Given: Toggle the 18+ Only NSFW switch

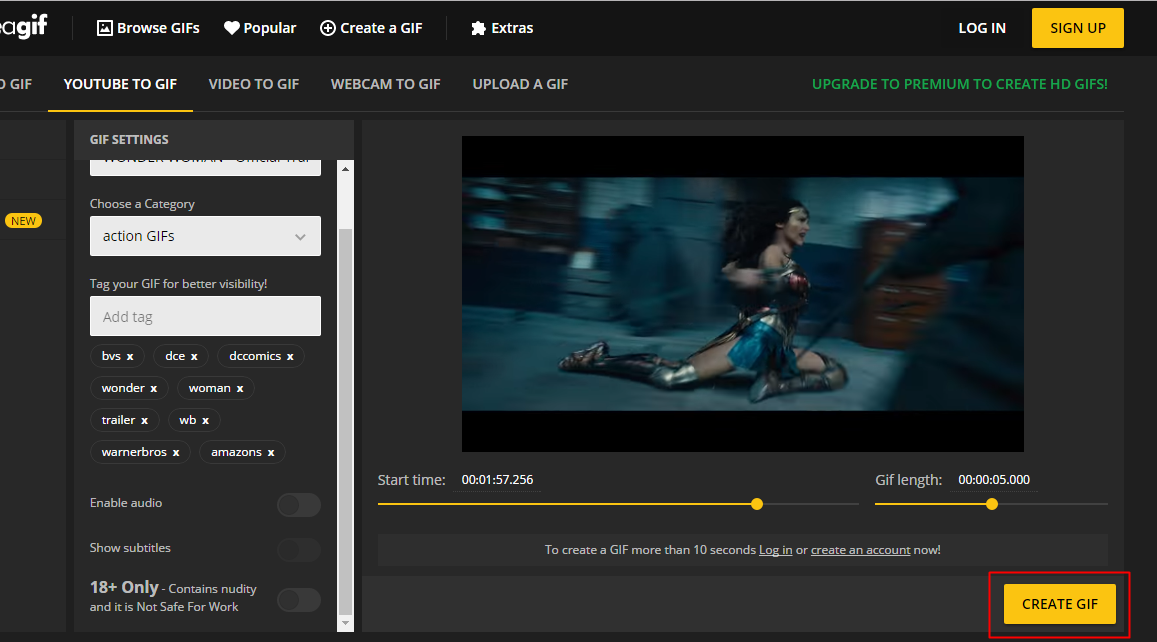Looking at the screenshot, I should click(299, 600).
